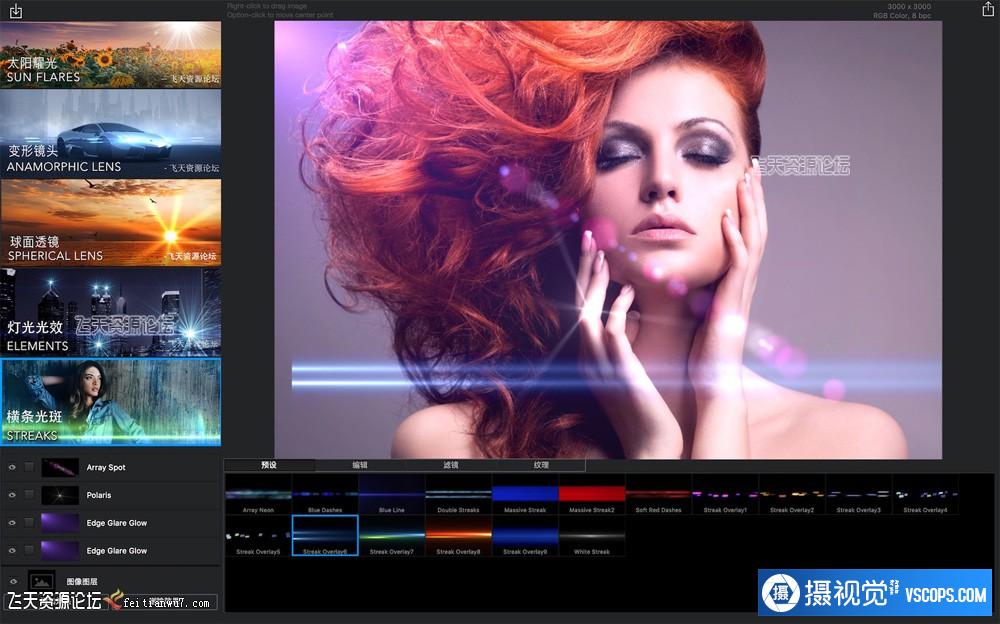Screen dimensions: 1000x624
Task: Apply the Massive Streak2 red preset
Action: 592,494
